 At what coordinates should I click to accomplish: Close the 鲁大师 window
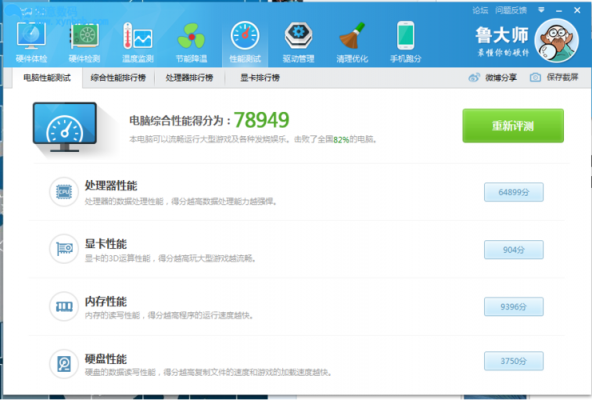(577, 10)
